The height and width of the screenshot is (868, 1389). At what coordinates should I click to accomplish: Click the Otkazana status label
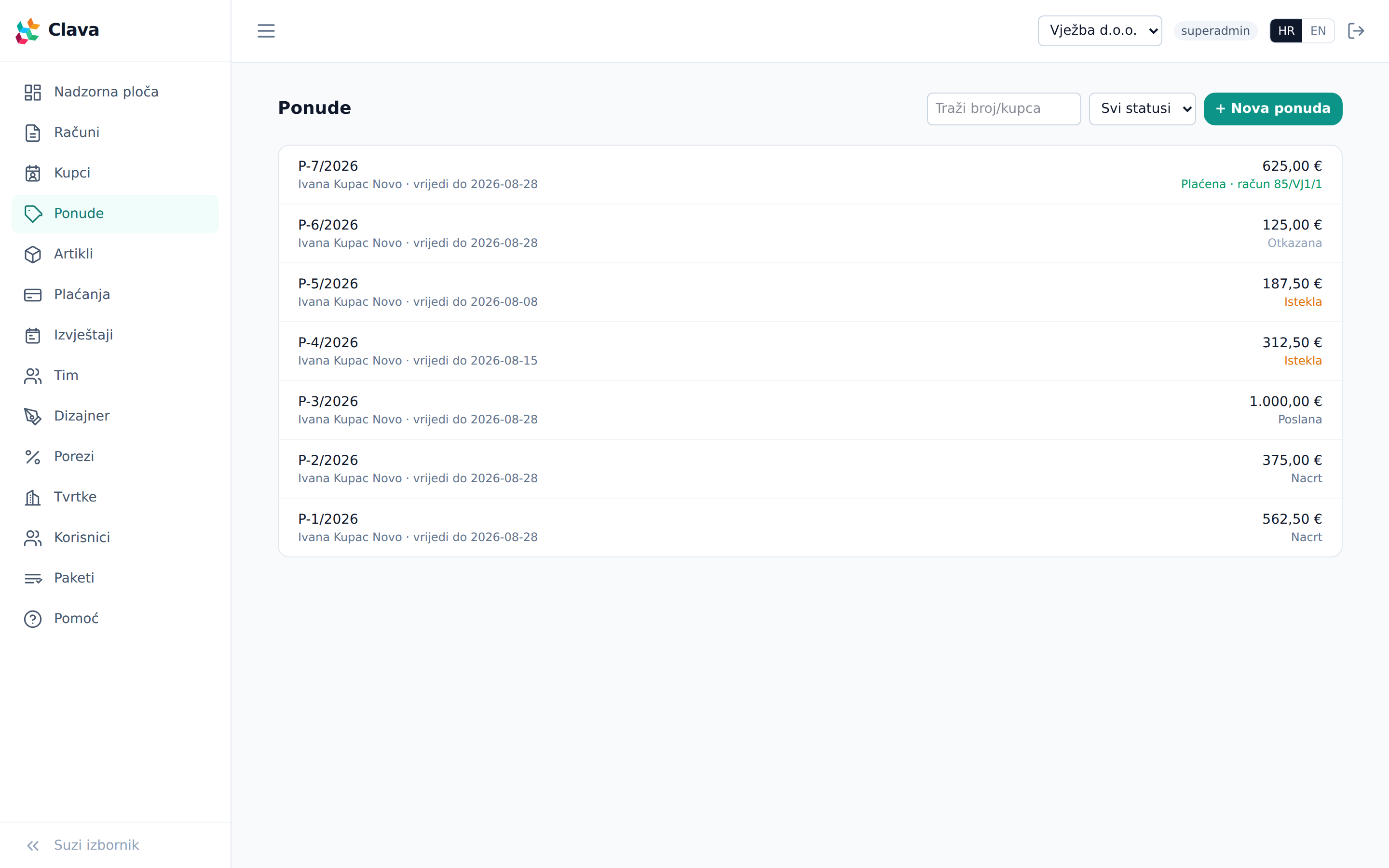pos(1294,243)
